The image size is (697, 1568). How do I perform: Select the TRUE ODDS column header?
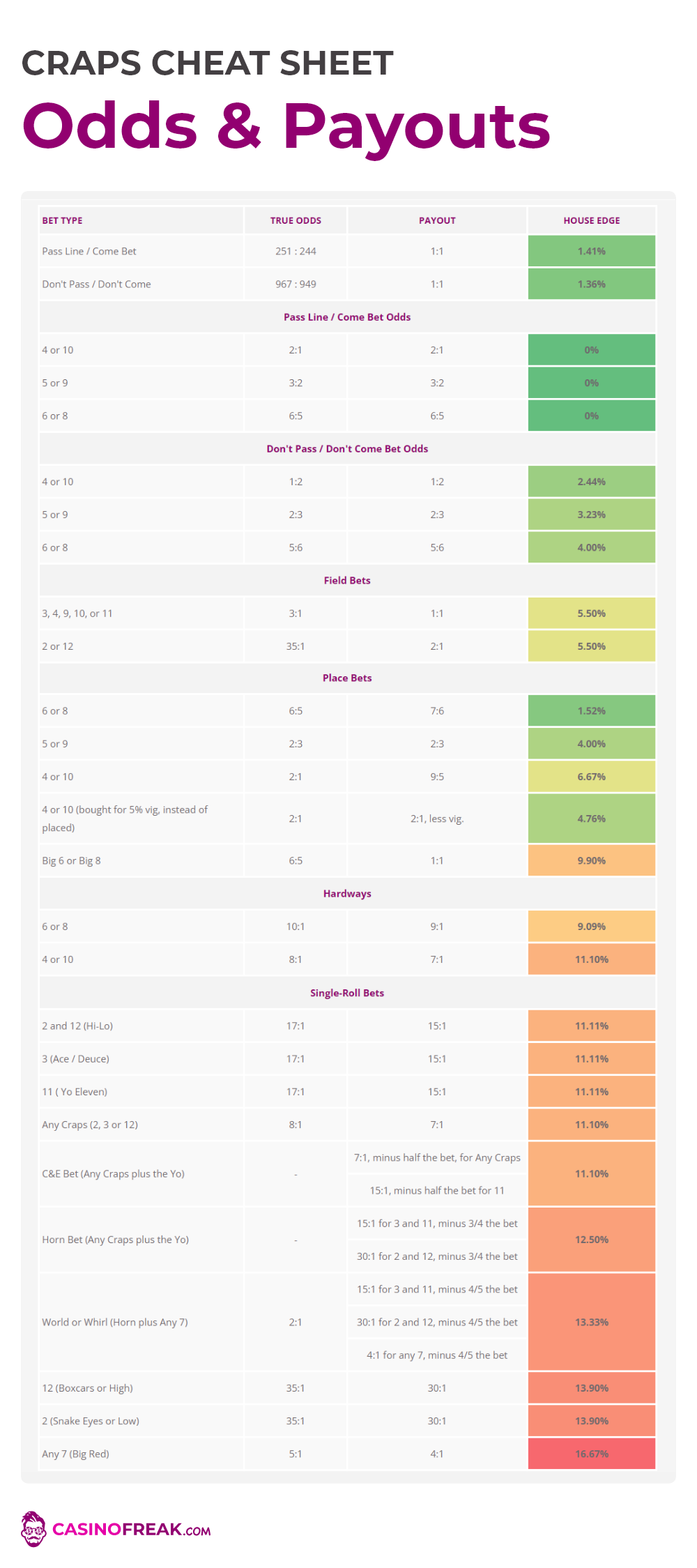point(296,220)
